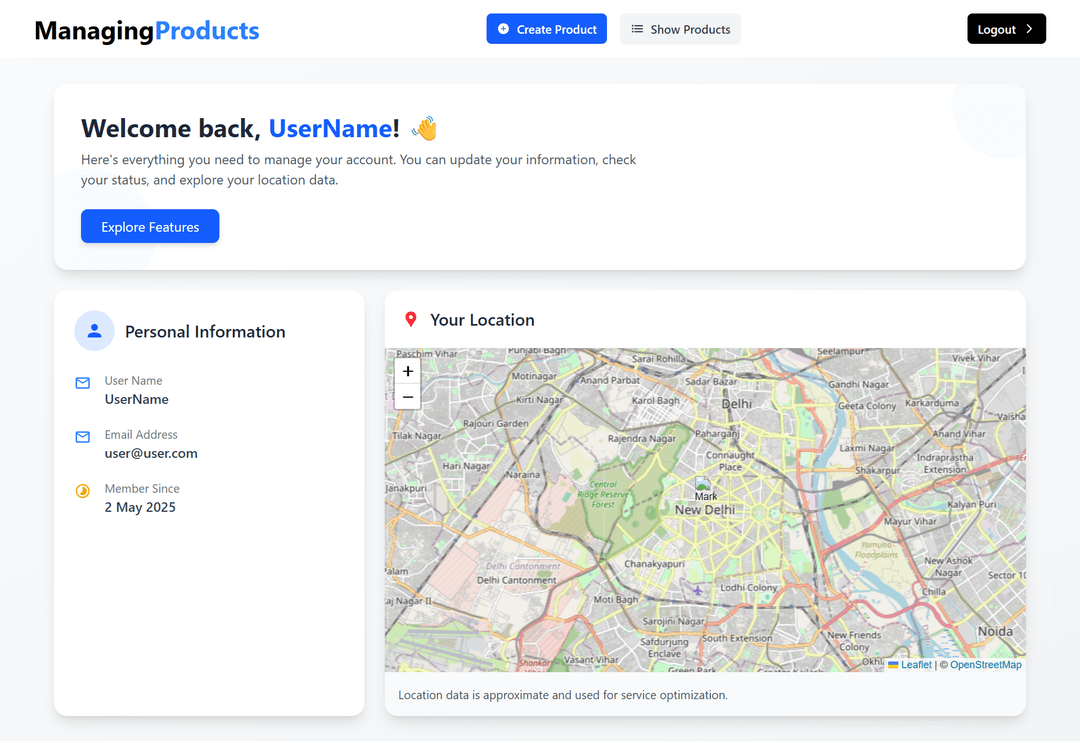Click the red location pin icon
Screen dimensions: 1080x743
pos(411,320)
